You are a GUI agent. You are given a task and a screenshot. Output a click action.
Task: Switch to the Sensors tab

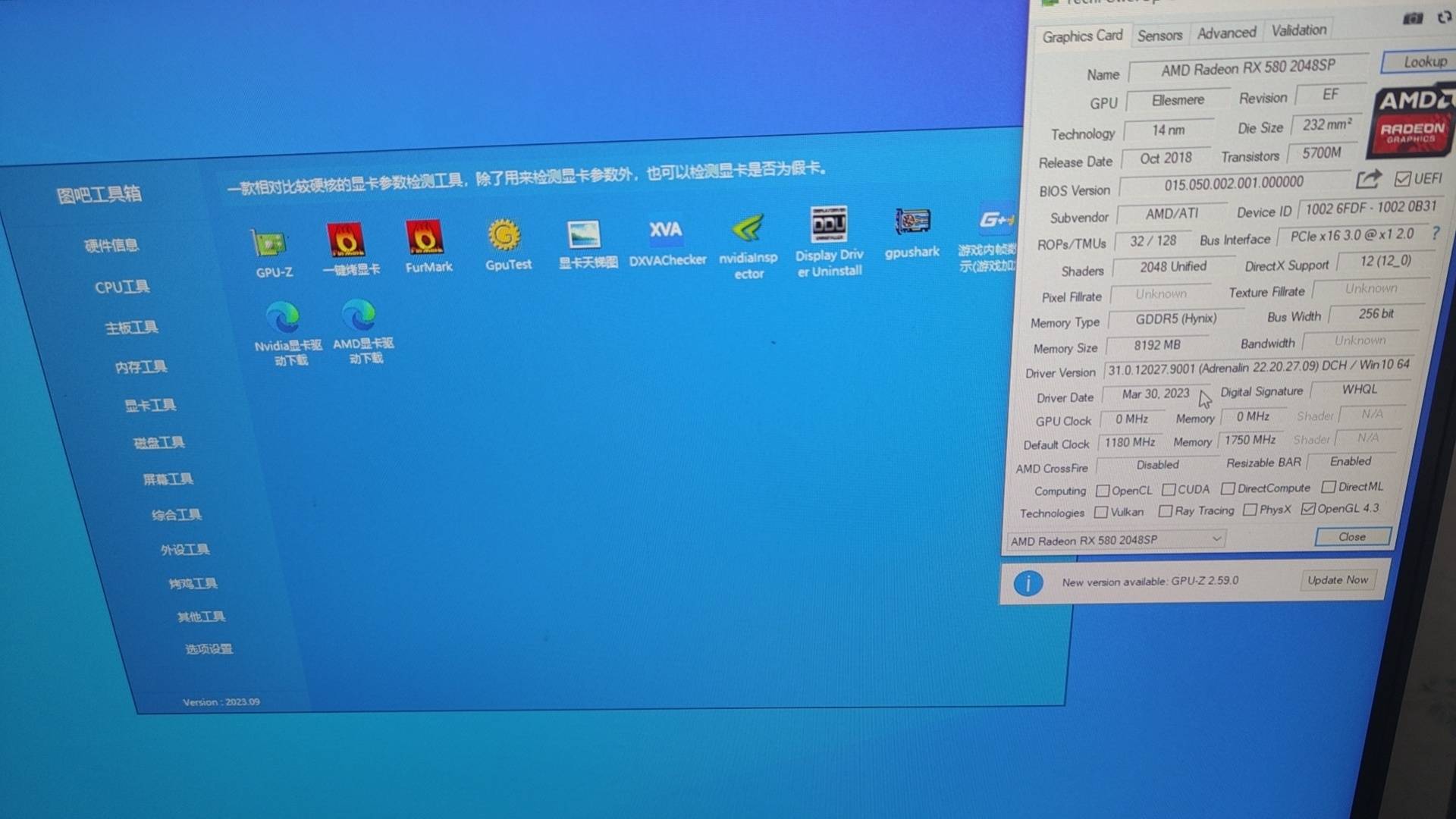point(1159,35)
